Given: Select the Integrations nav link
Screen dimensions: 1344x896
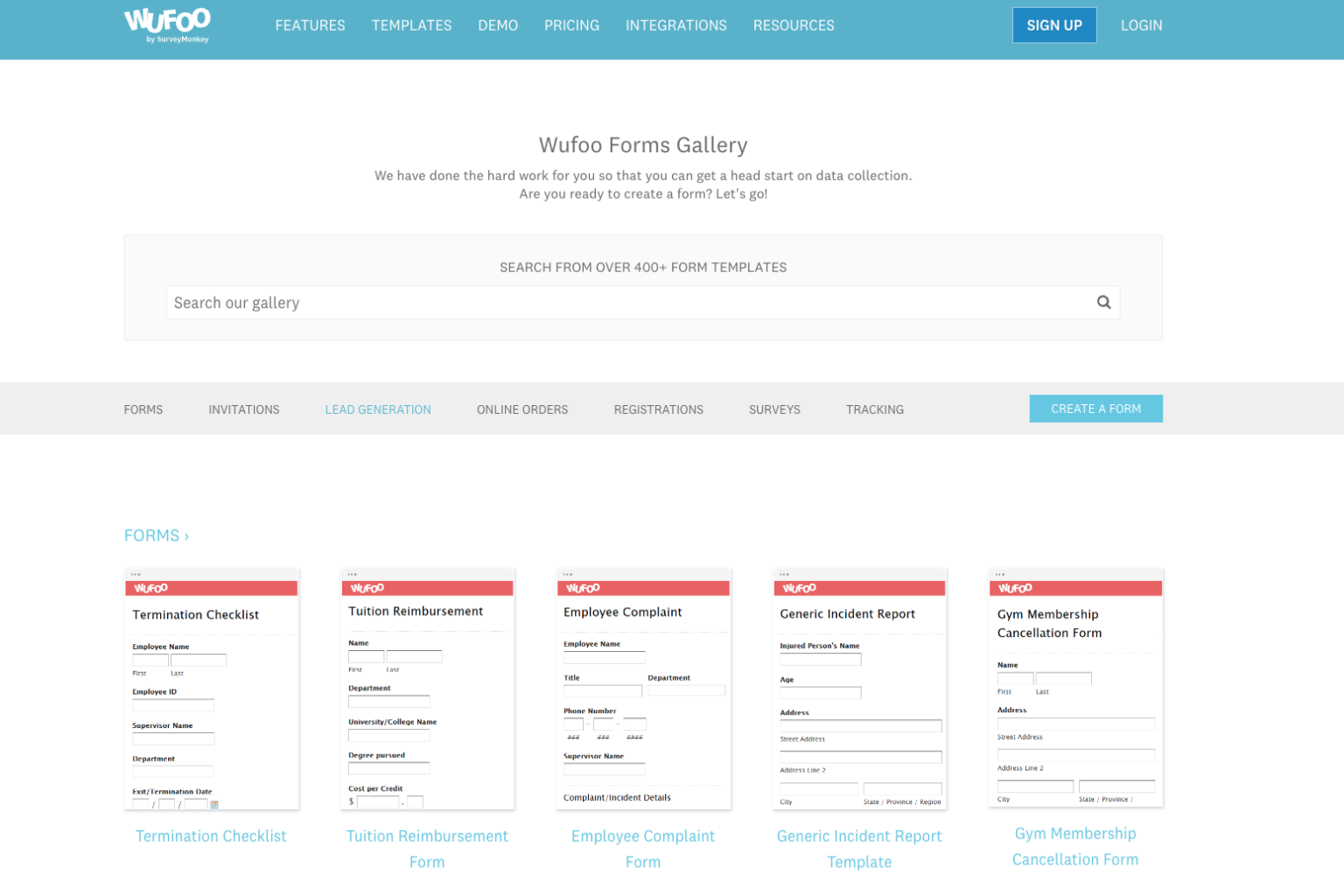Looking at the screenshot, I should click(675, 25).
